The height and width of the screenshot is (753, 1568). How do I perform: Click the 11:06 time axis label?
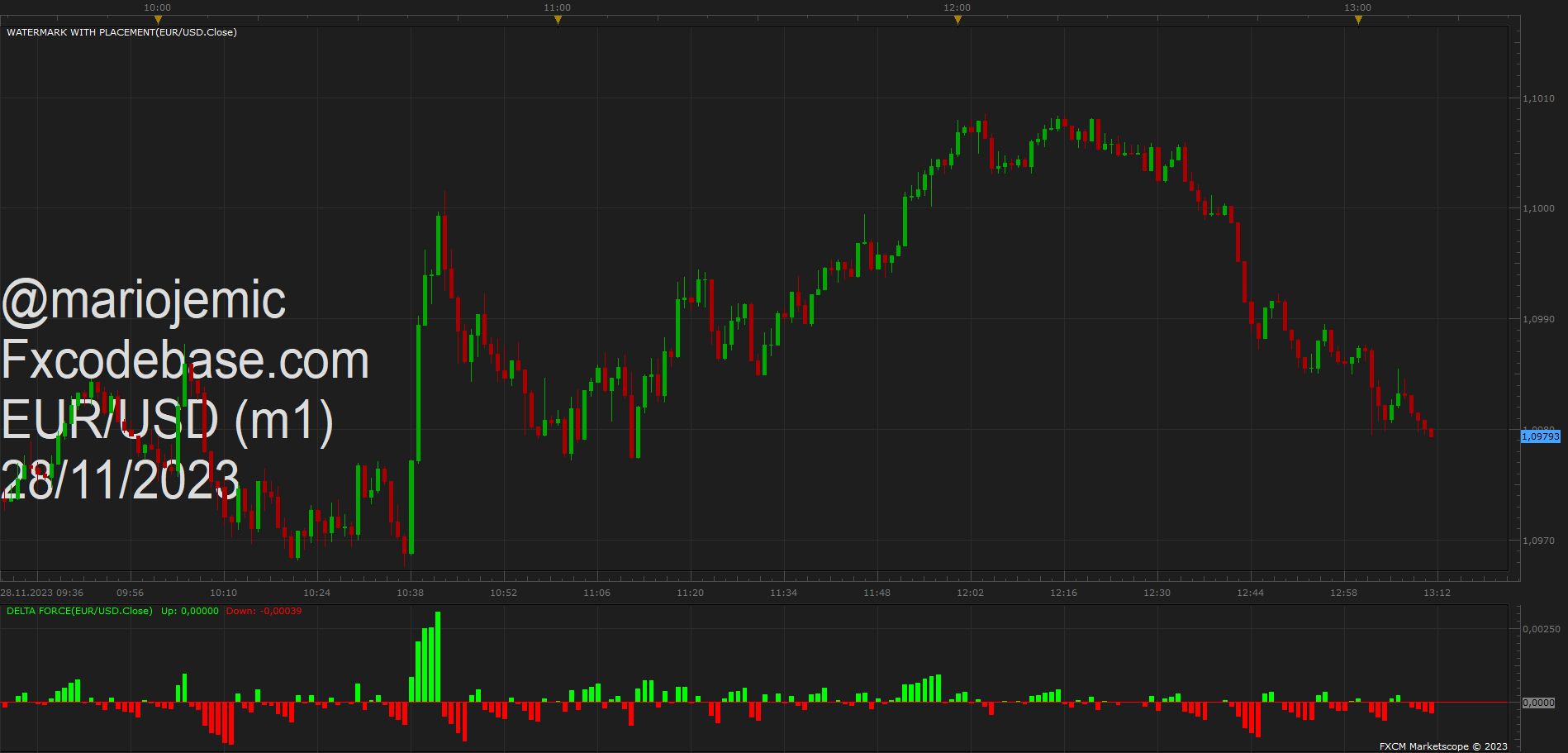point(596,593)
